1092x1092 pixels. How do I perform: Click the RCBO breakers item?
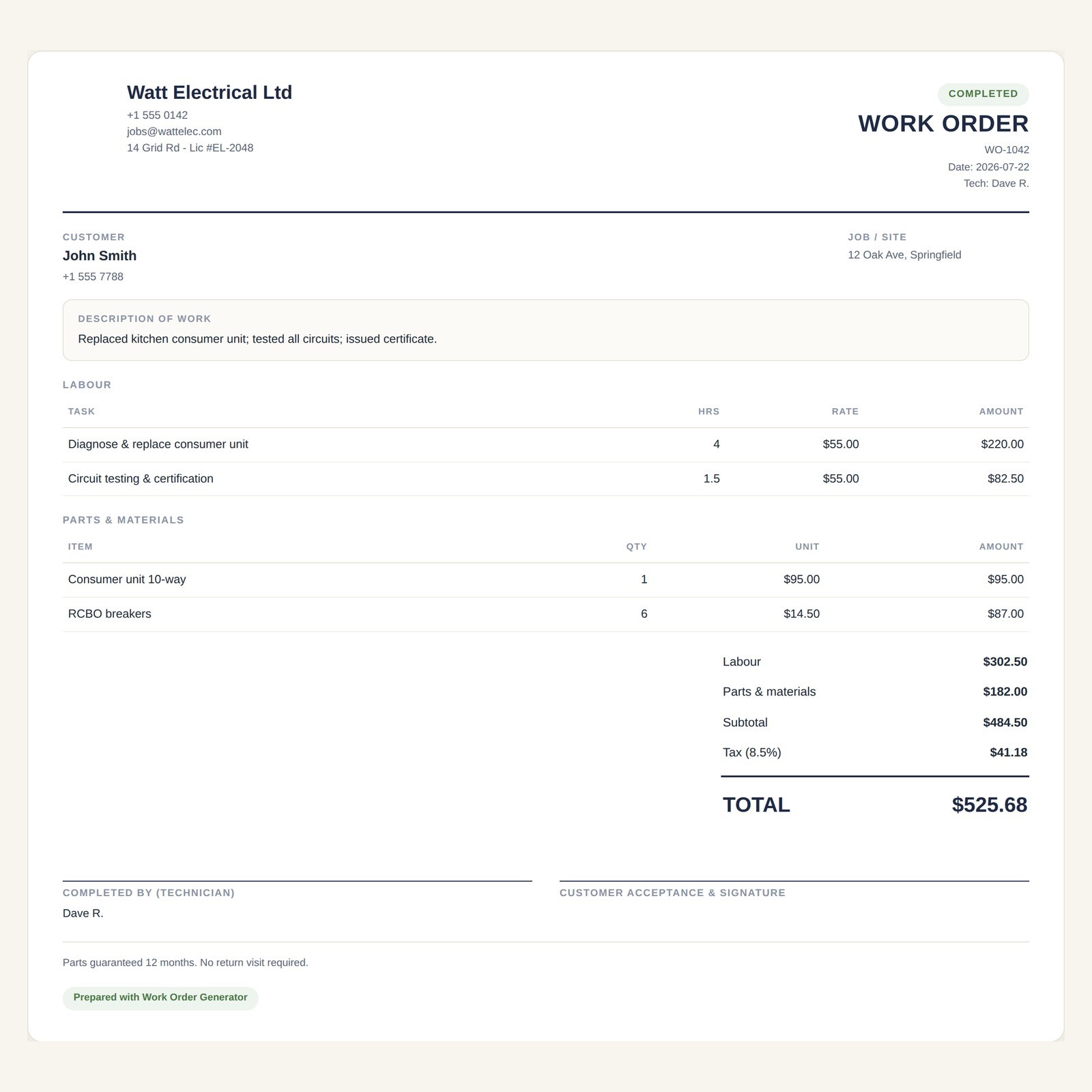pos(110,614)
